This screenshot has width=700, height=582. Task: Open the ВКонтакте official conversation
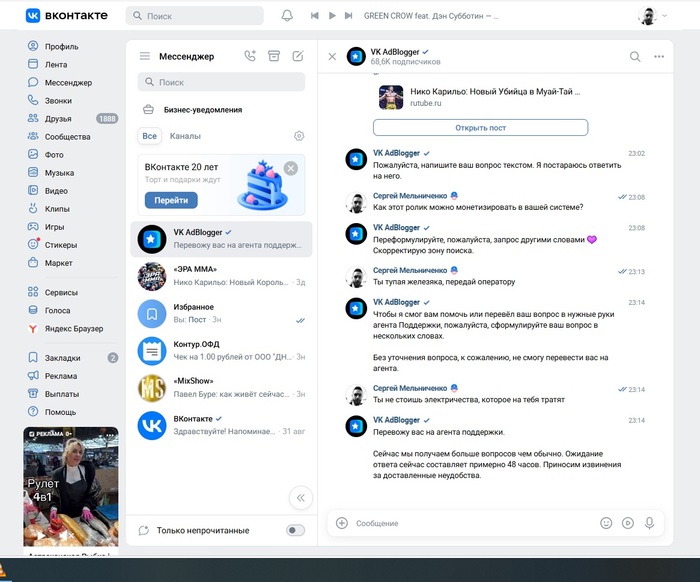(221, 425)
